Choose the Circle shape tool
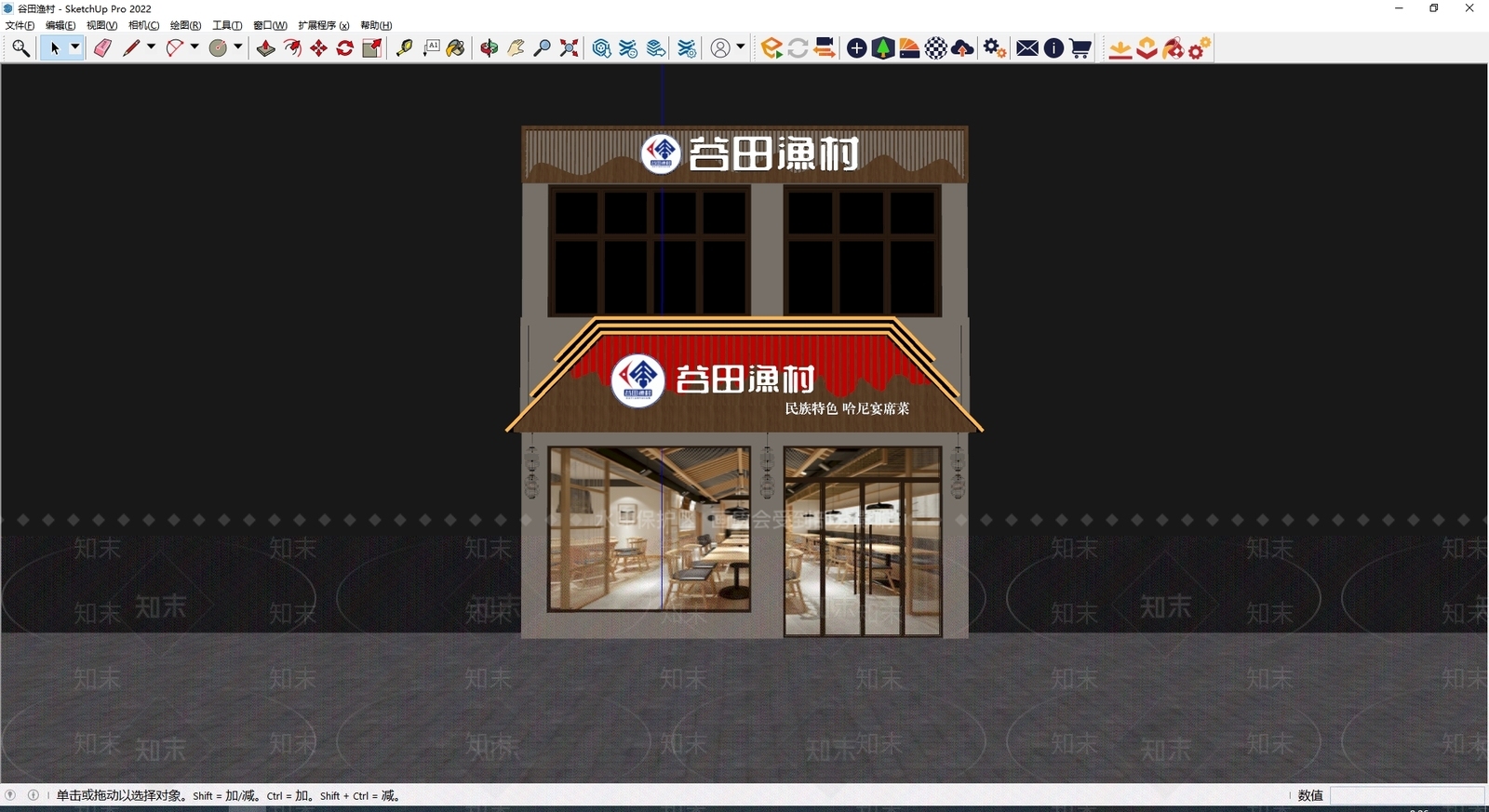The image size is (1489, 812). pos(219,48)
